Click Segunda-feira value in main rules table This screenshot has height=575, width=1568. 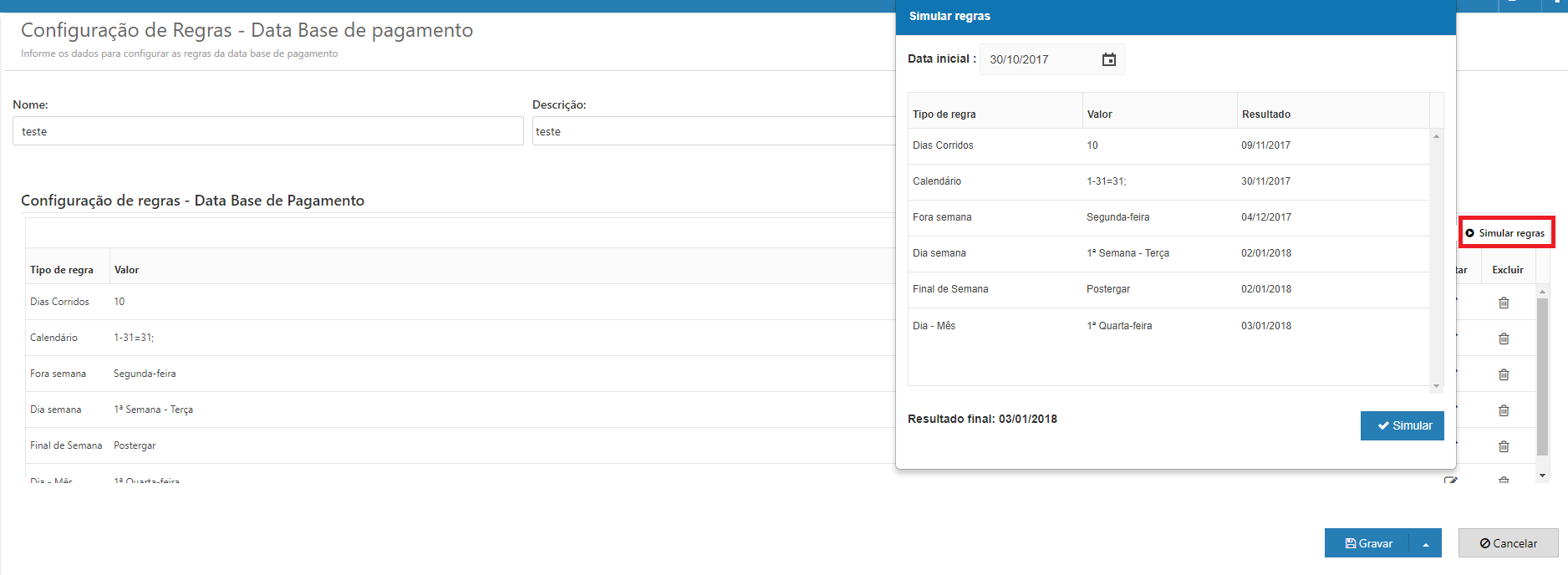145,374
